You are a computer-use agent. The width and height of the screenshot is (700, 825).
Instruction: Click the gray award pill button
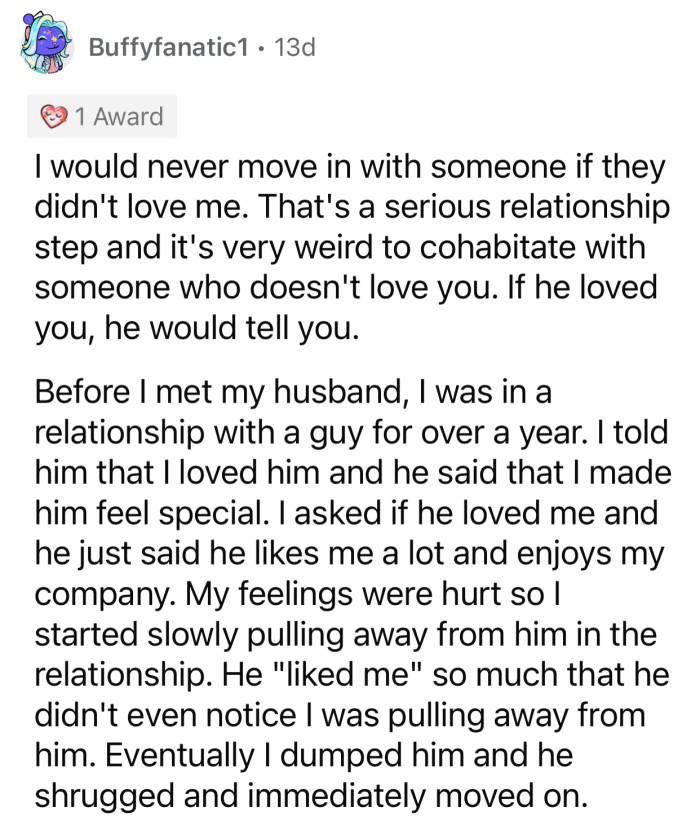coord(101,116)
